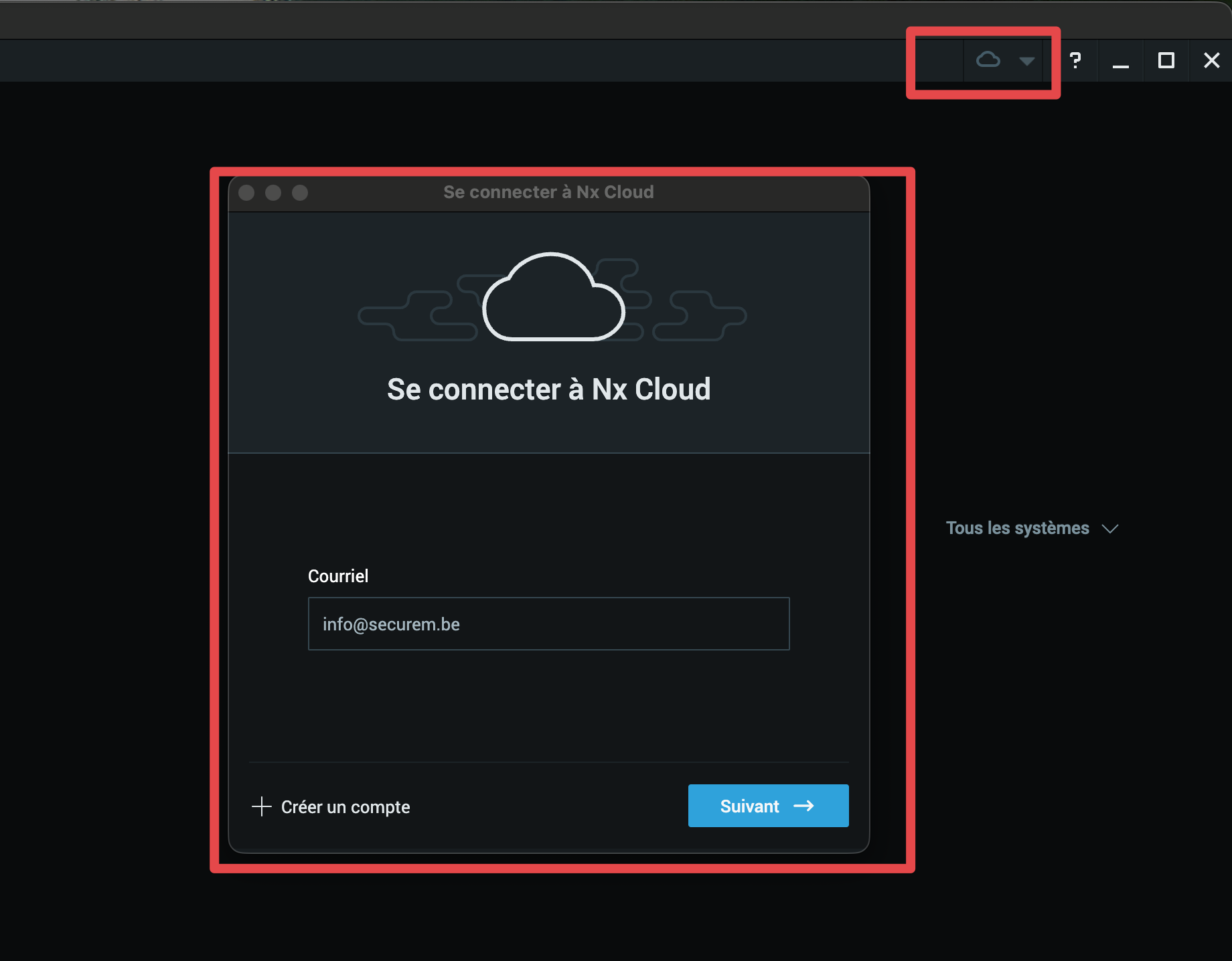Click the cloud icon in the title bar

pos(988,60)
